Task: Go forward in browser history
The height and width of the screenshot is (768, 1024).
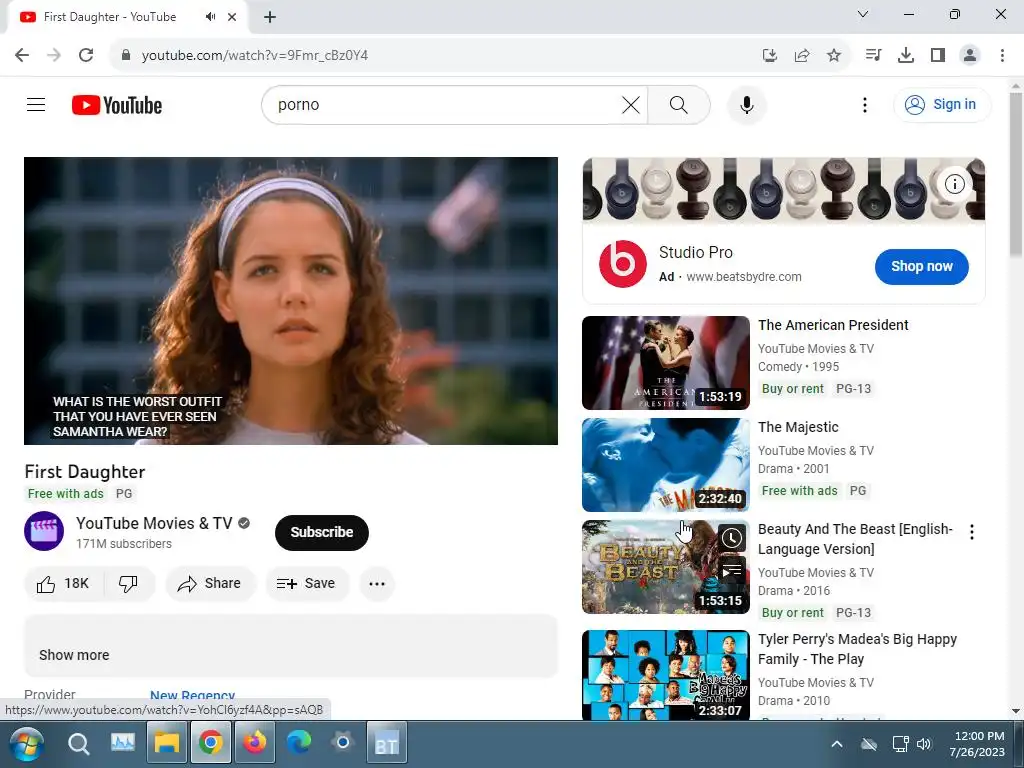Action: tap(54, 55)
